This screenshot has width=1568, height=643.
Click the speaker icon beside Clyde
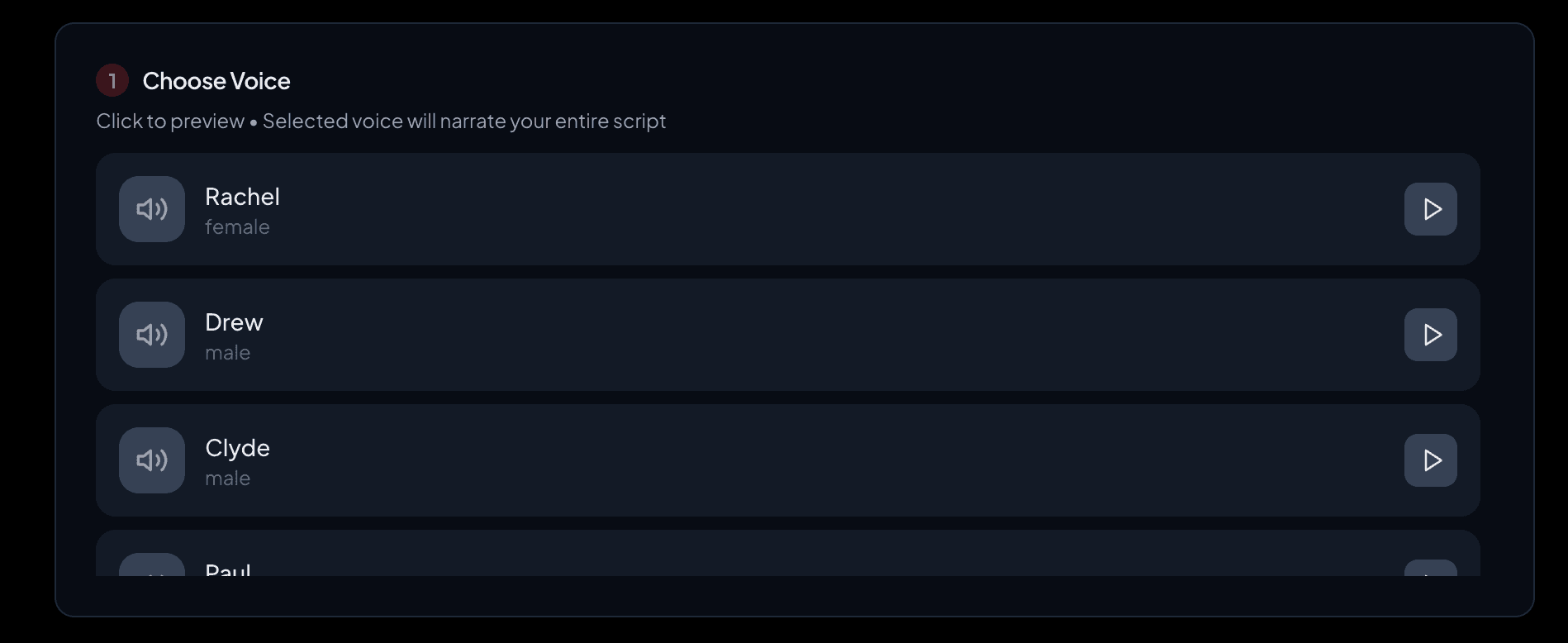click(152, 460)
